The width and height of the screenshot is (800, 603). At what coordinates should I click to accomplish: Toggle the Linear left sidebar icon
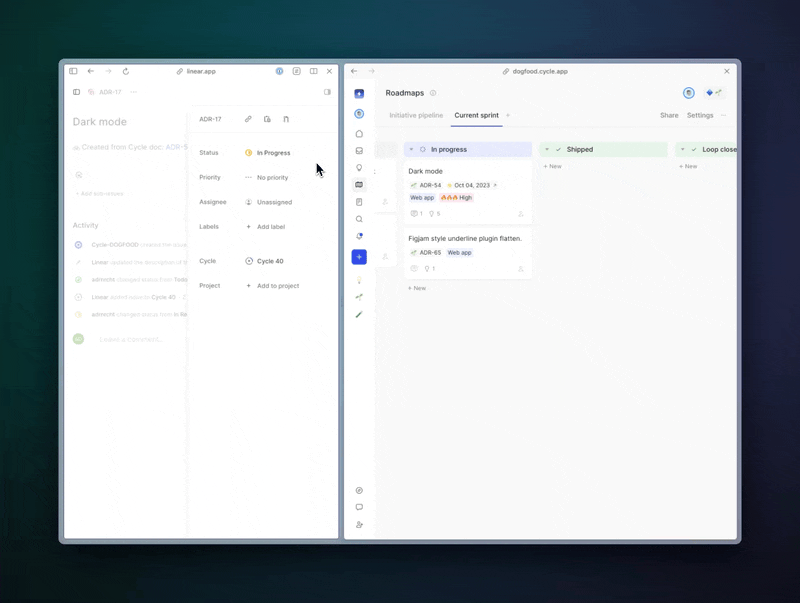click(x=76, y=92)
